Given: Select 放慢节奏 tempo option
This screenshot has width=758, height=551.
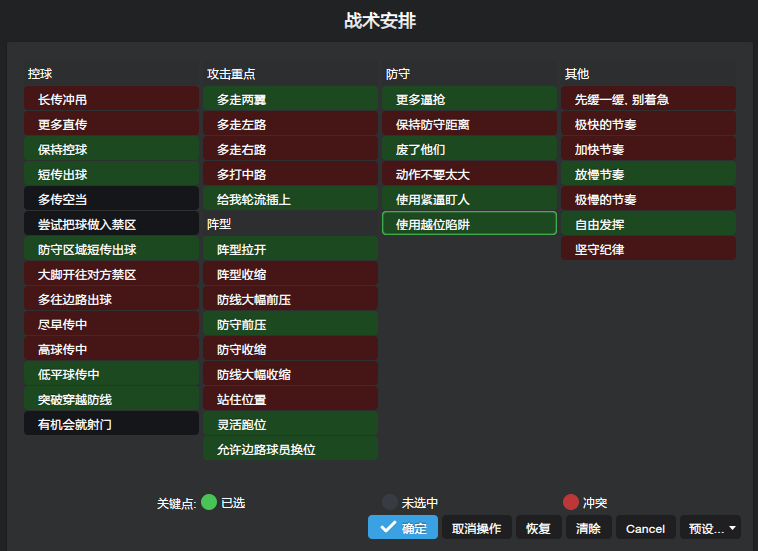Looking at the screenshot, I should pos(648,174).
